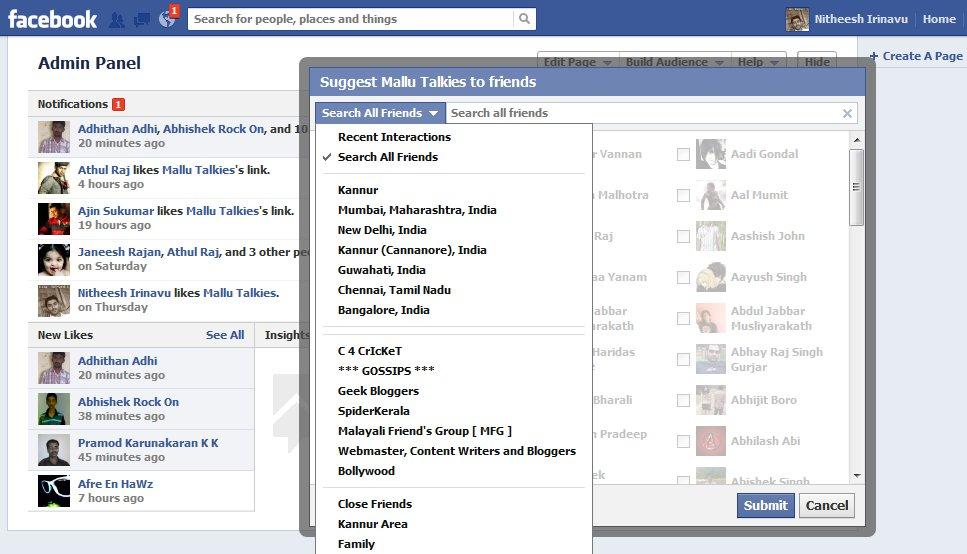Choose Kannur (Cannanore), India filter
Screen dimensions: 967x554
(x=412, y=250)
